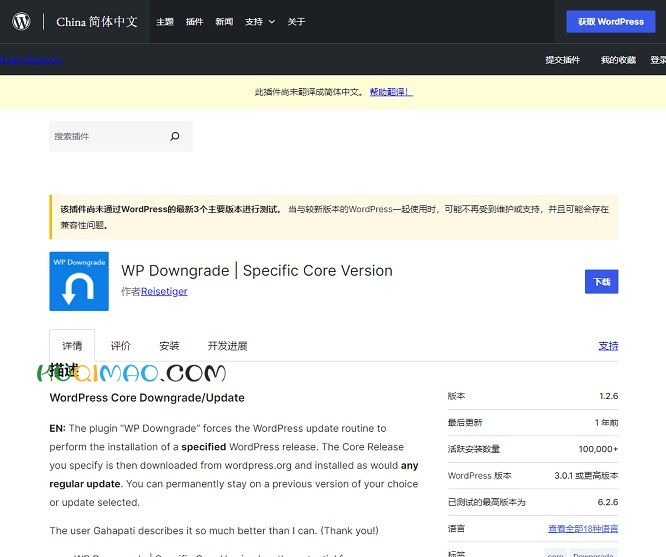Open 我的收藏 link

pos(618,60)
